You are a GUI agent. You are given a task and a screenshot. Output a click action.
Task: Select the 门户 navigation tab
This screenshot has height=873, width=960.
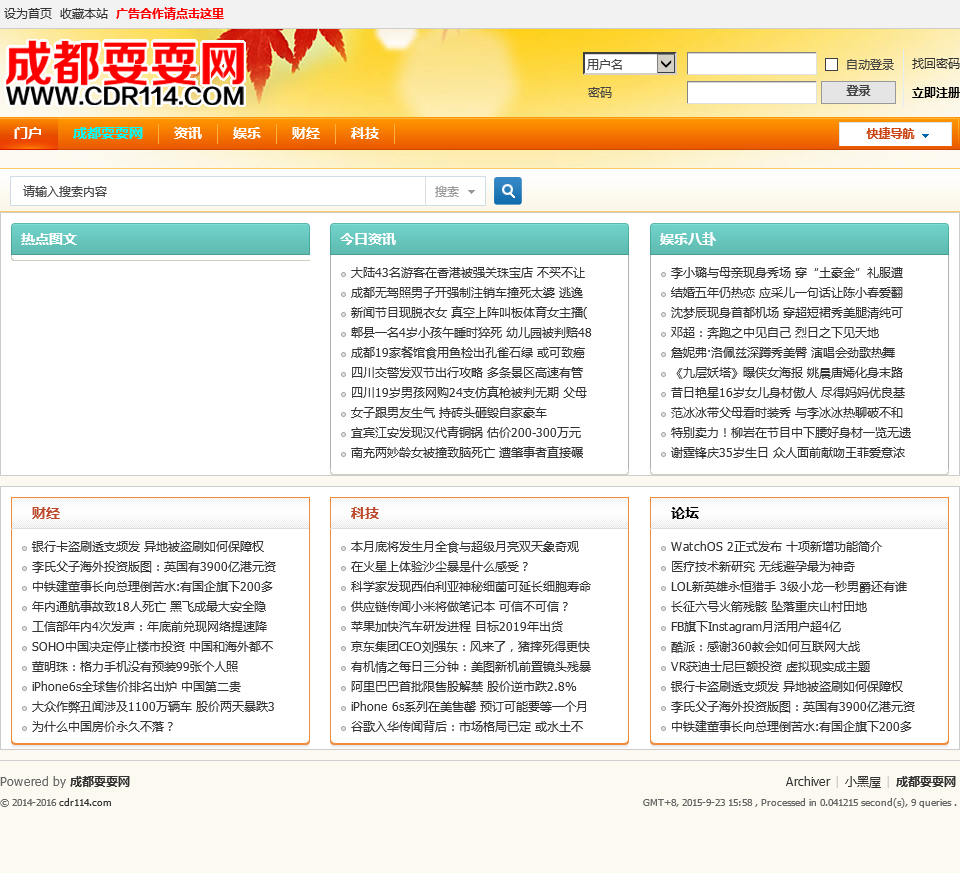28,134
